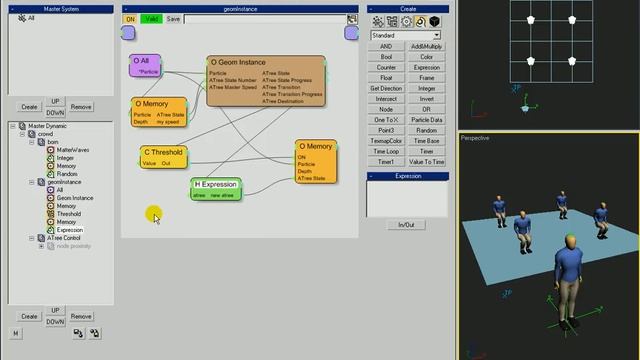Toggle the ON button in geomInstance panel
The image size is (640, 360).
coord(130,19)
